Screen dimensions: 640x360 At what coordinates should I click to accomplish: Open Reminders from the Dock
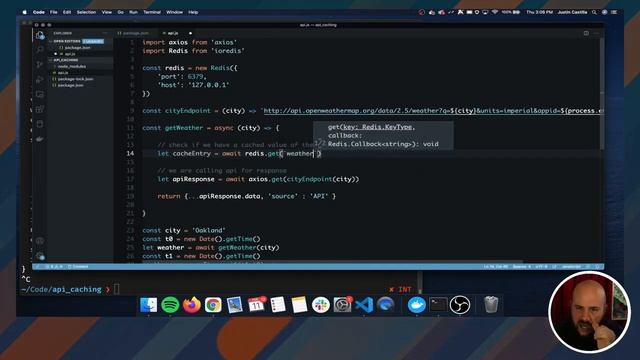[x=278, y=304]
